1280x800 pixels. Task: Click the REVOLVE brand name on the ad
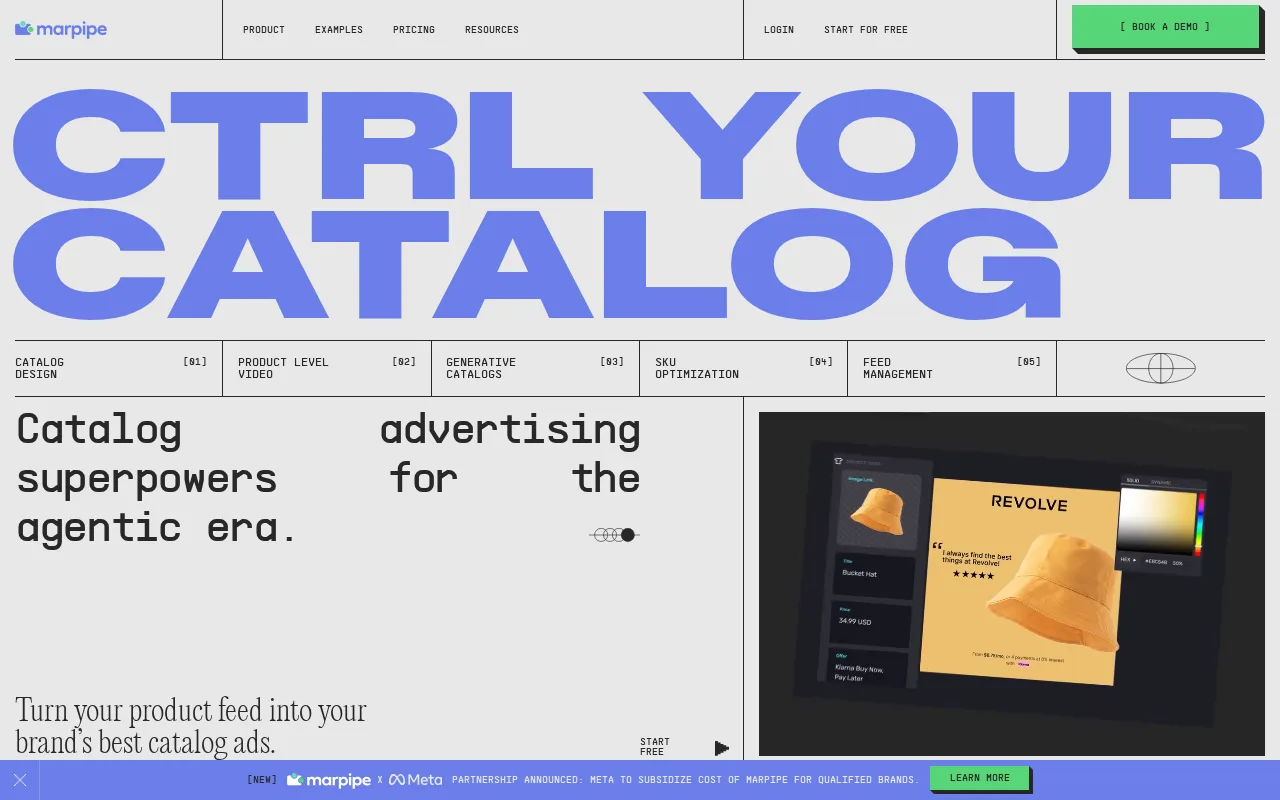(1029, 503)
